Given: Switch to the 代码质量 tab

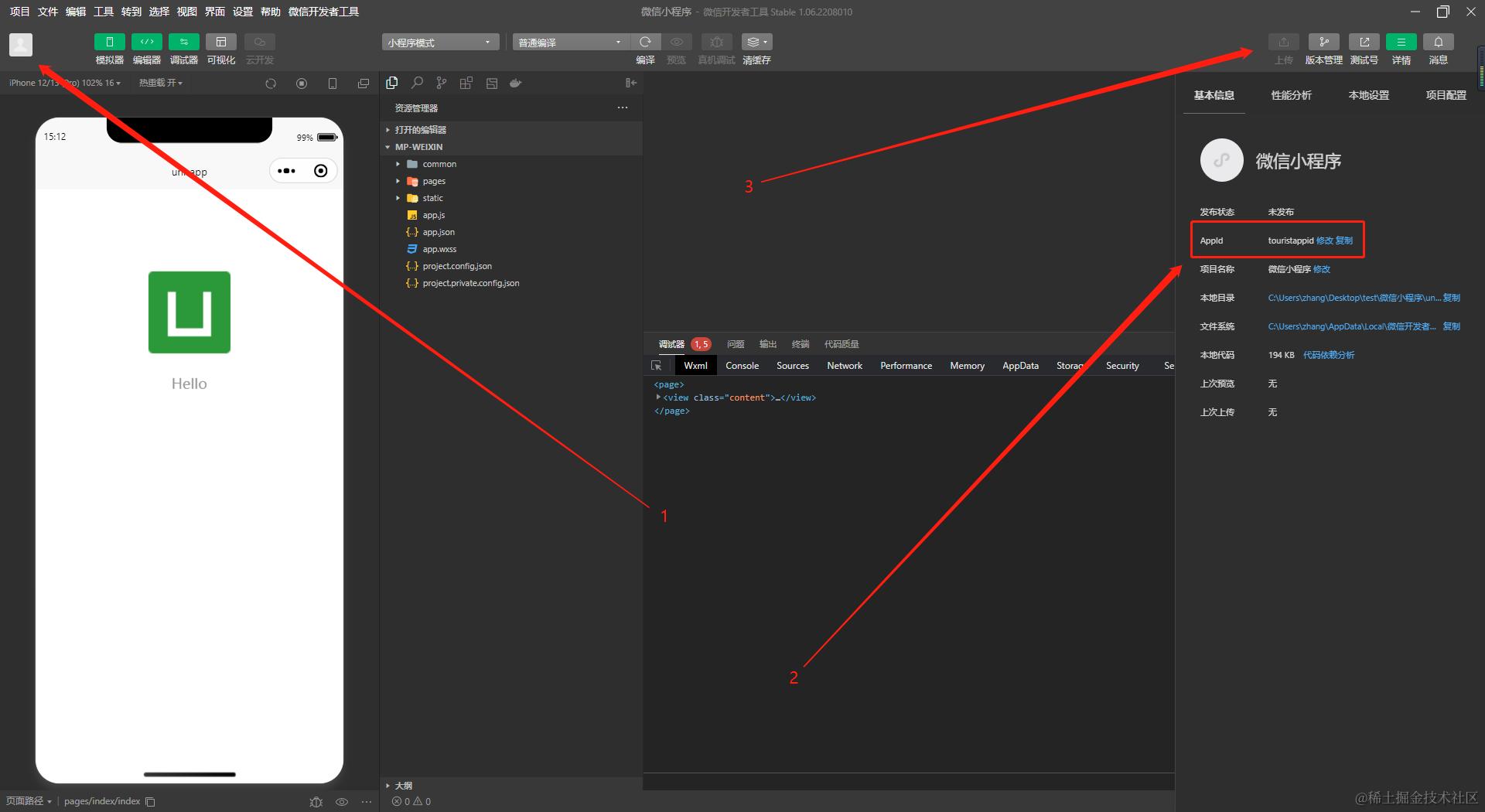Looking at the screenshot, I should coord(841,344).
